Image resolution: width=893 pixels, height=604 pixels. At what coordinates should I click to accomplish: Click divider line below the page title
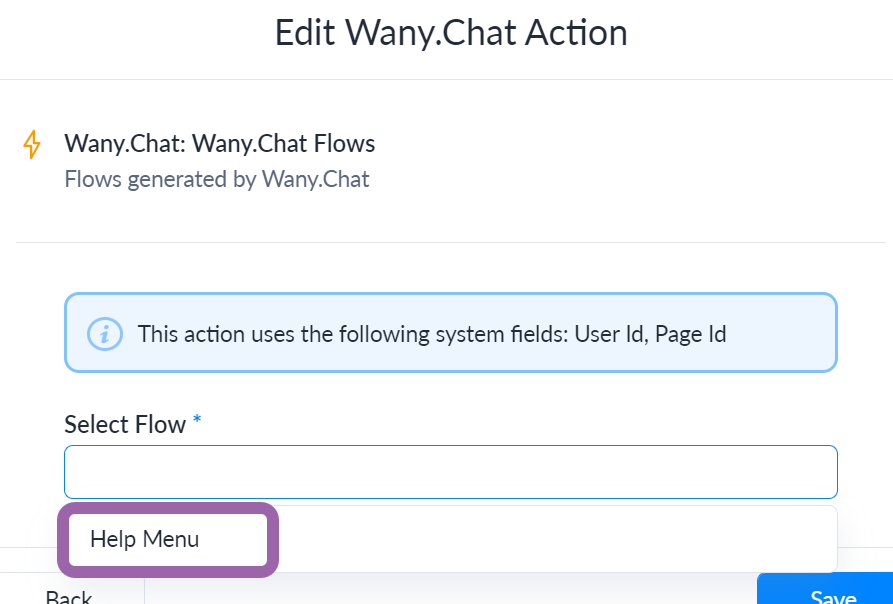[x=446, y=80]
